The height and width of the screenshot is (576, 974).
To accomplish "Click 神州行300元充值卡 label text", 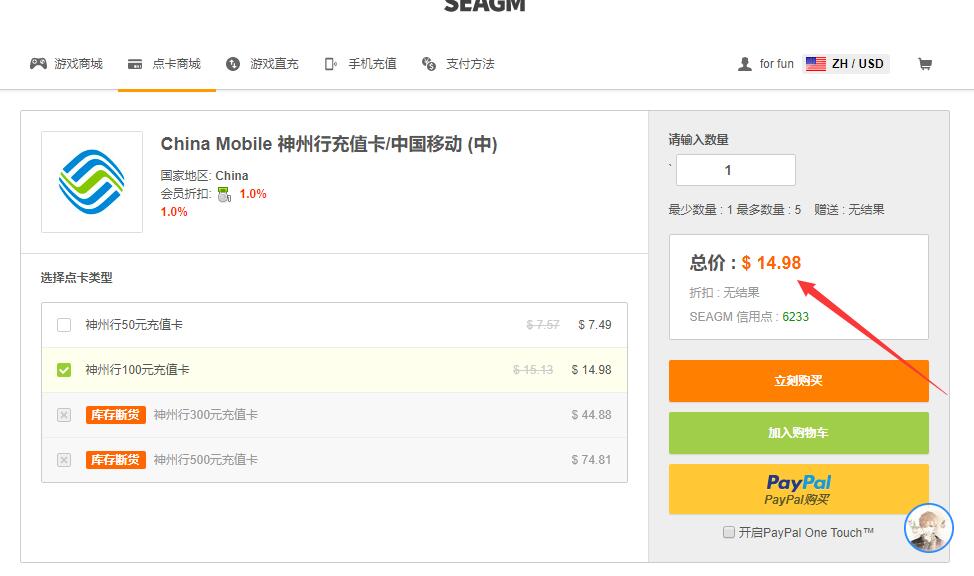I will pos(205,414).
